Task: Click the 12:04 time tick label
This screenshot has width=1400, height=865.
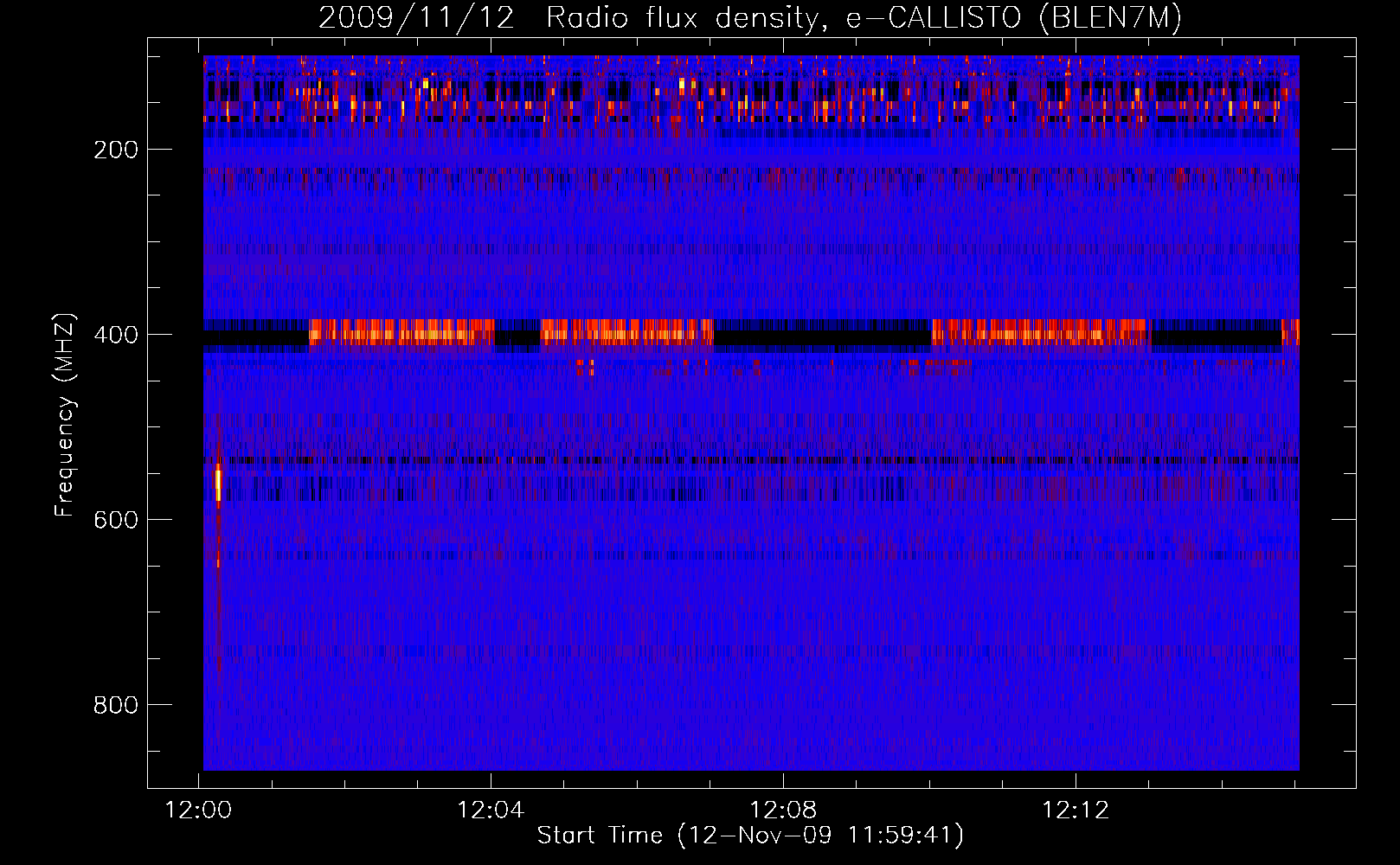Action: tap(491, 811)
